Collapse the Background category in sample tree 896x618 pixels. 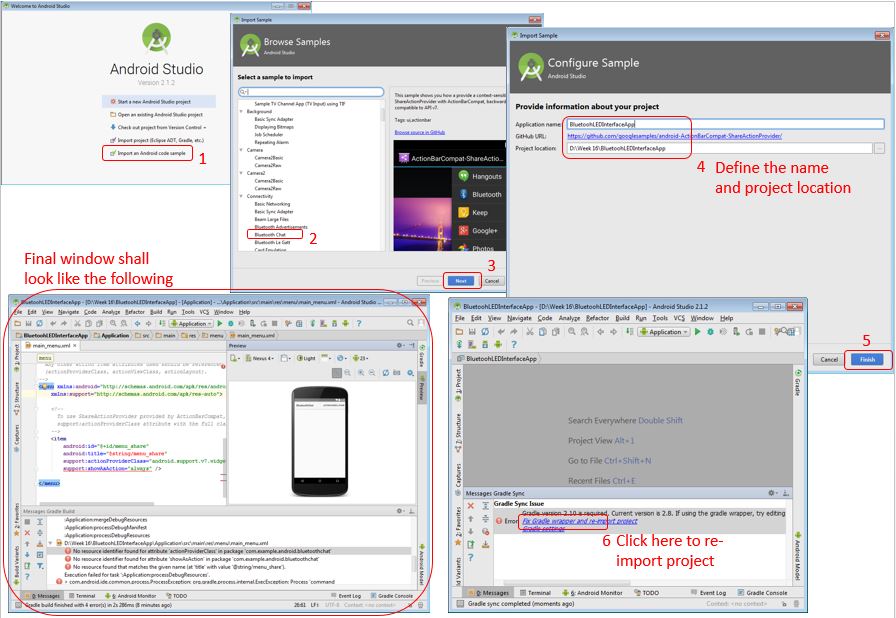(242, 111)
